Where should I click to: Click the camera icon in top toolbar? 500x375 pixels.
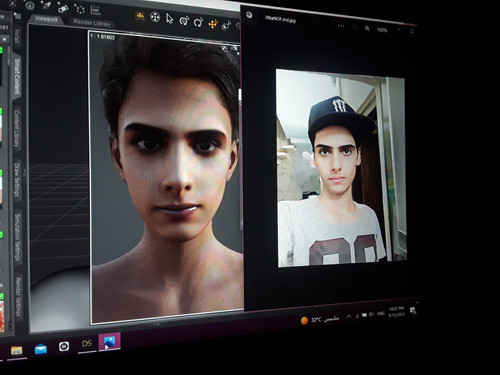tap(63, 7)
